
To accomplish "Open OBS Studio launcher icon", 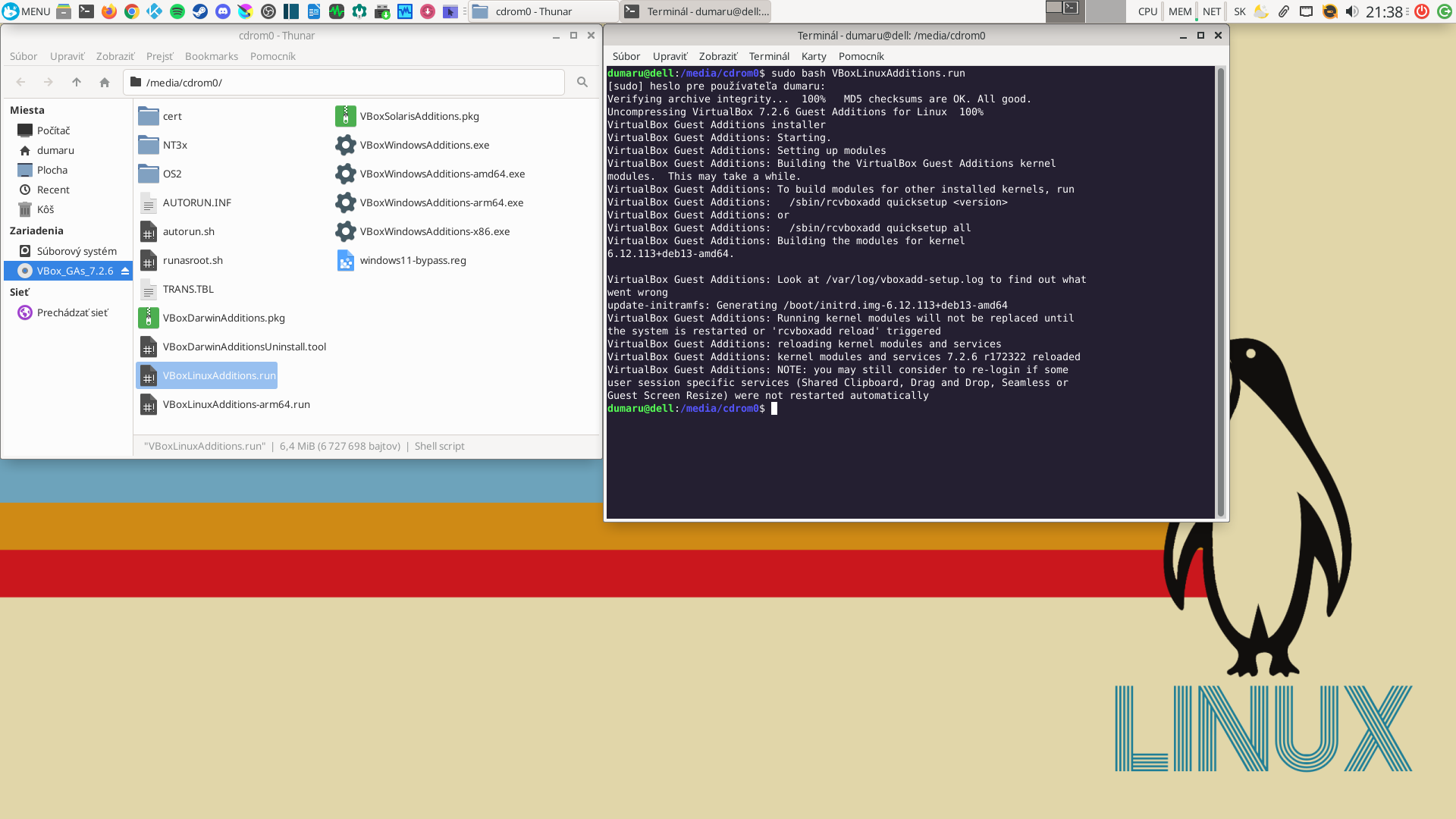I will (x=268, y=11).
